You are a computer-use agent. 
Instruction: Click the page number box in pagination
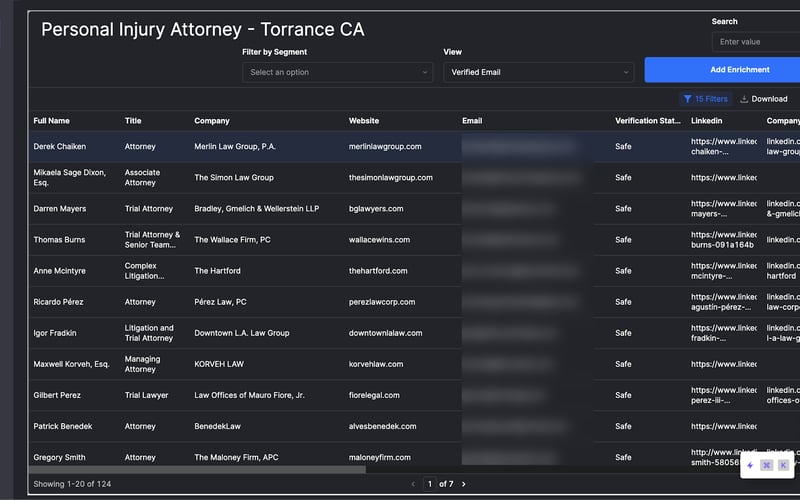(431, 484)
